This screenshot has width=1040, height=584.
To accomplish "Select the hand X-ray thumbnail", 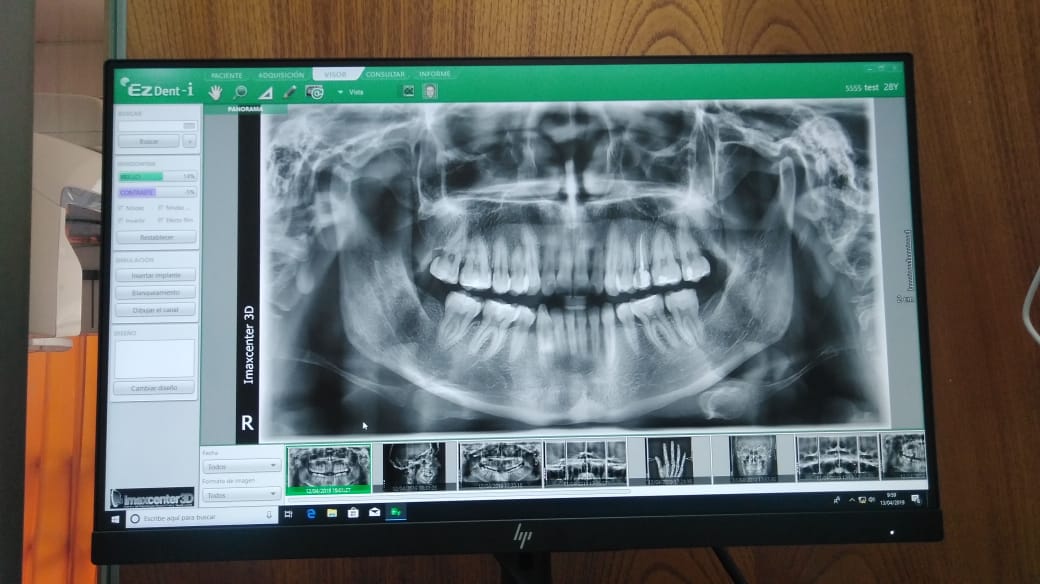I will tap(669, 460).
